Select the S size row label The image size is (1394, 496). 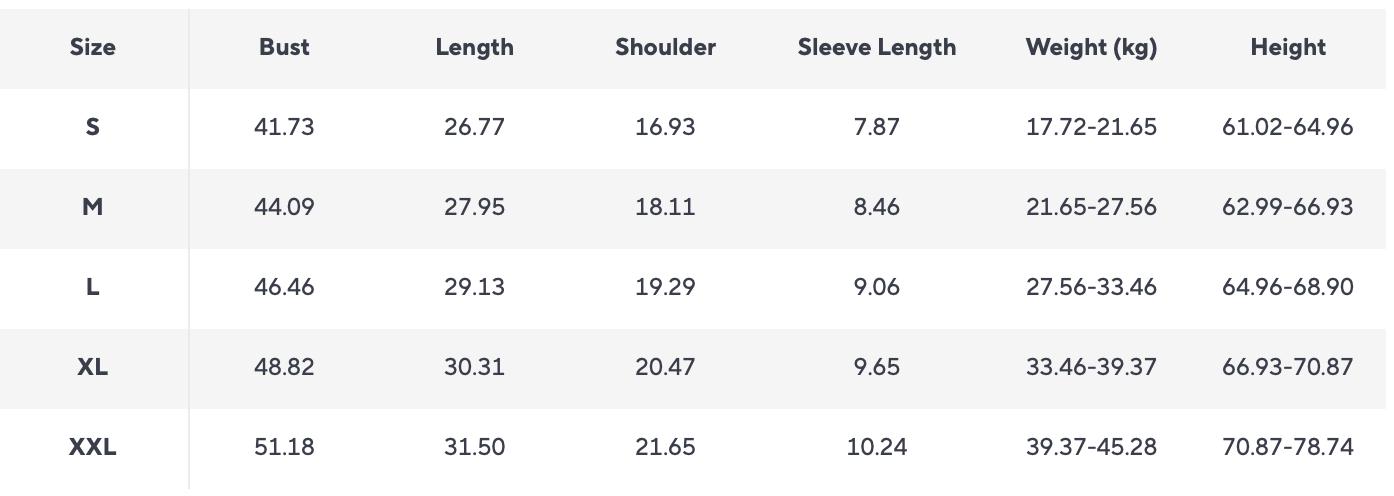[x=93, y=127]
